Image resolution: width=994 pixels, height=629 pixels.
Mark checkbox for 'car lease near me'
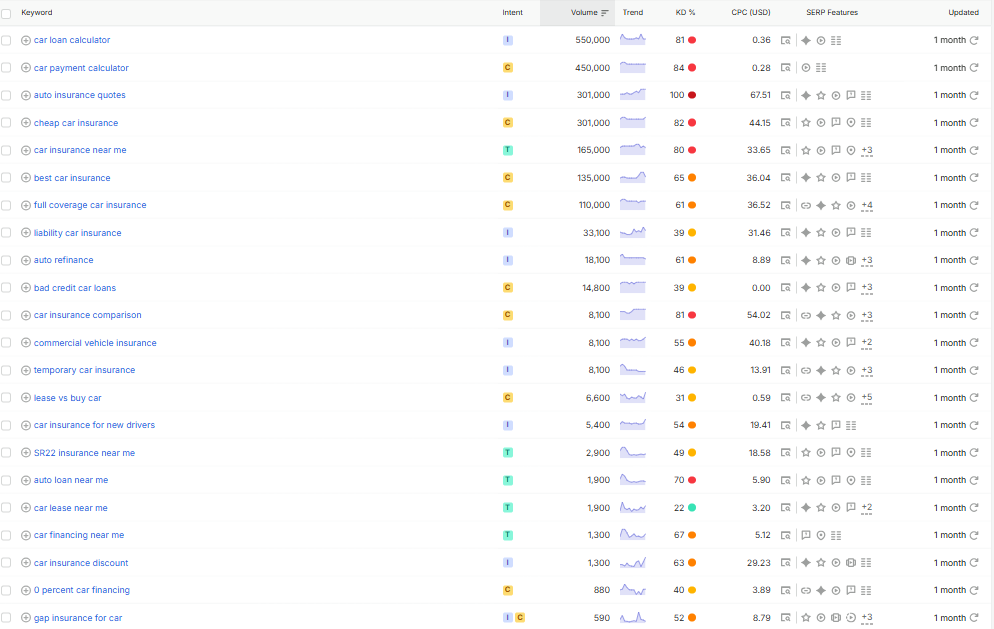[x=6, y=508]
